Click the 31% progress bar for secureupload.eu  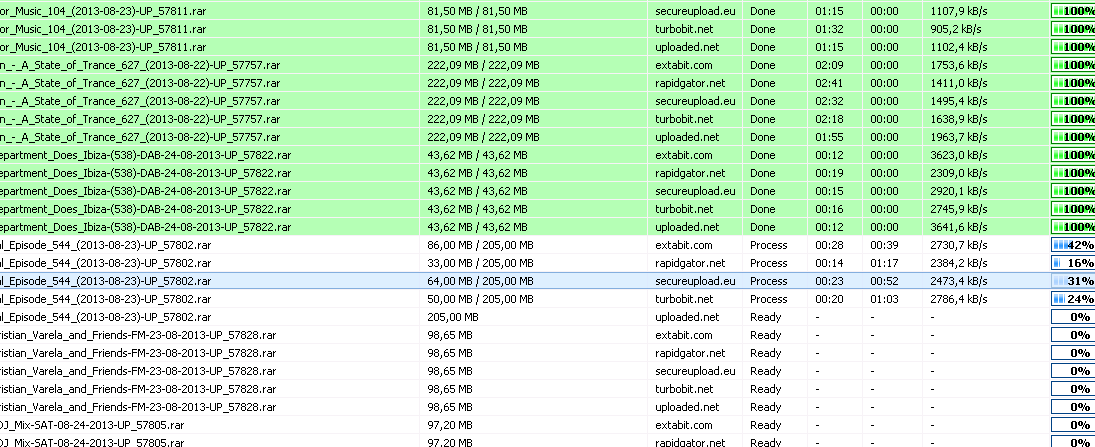tap(1073, 281)
